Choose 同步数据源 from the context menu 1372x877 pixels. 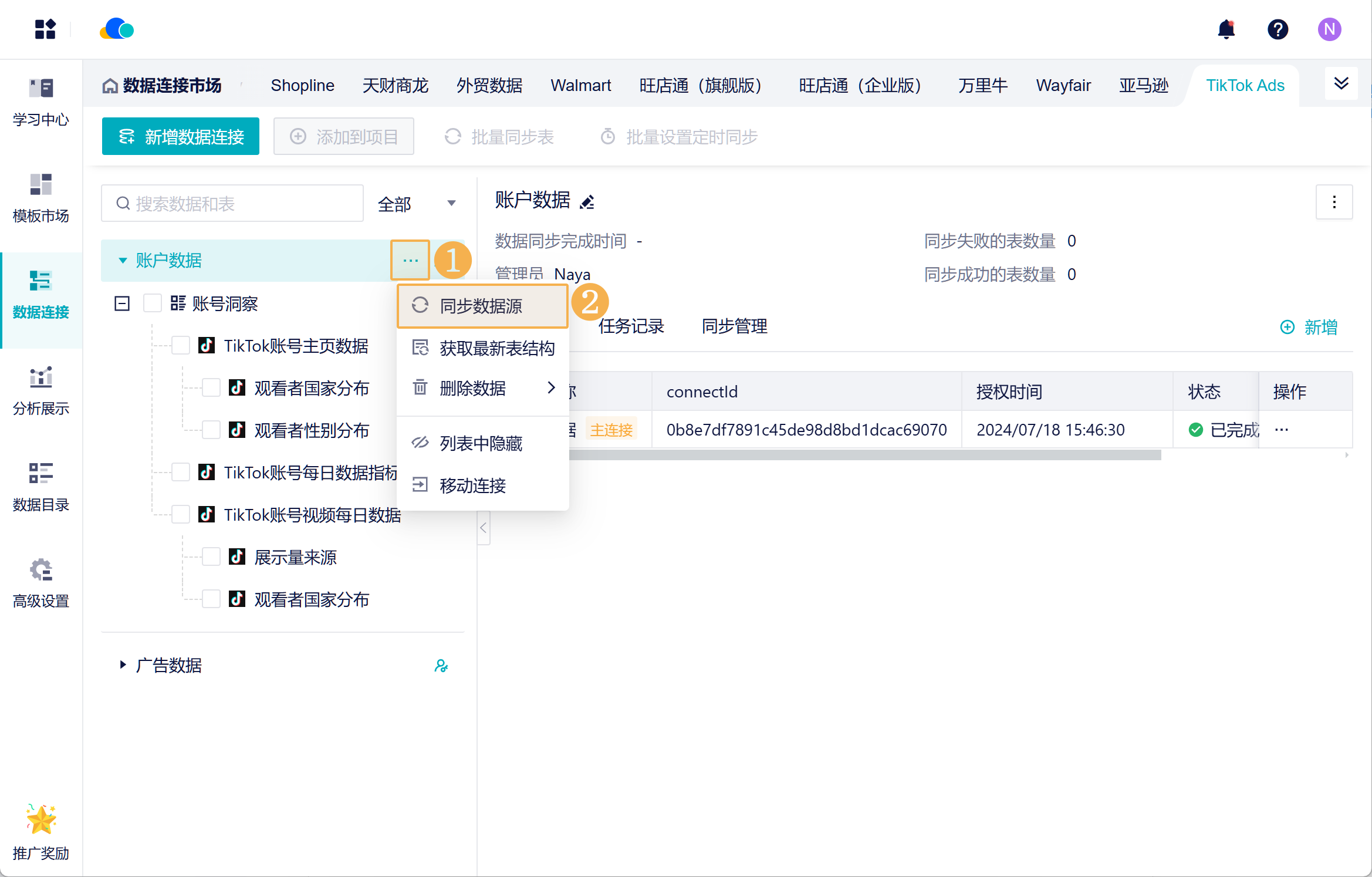tap(481, 306)
